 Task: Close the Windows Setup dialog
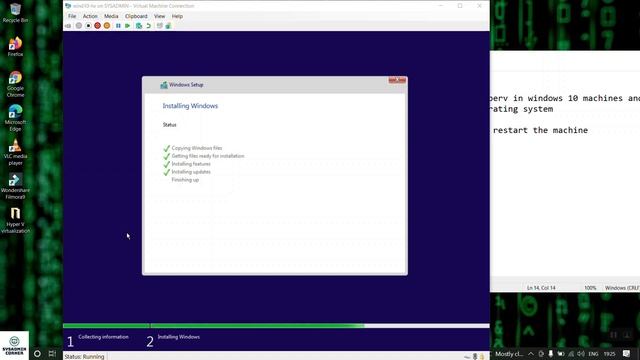point(397,80)
